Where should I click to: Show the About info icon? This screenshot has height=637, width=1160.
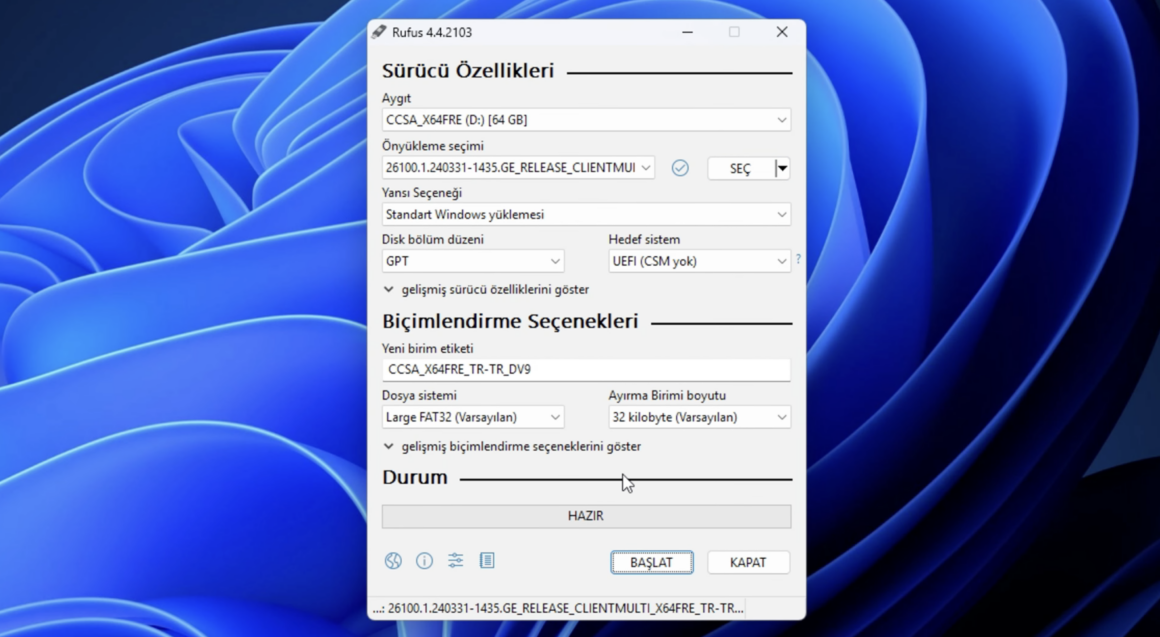pos(424,561)
